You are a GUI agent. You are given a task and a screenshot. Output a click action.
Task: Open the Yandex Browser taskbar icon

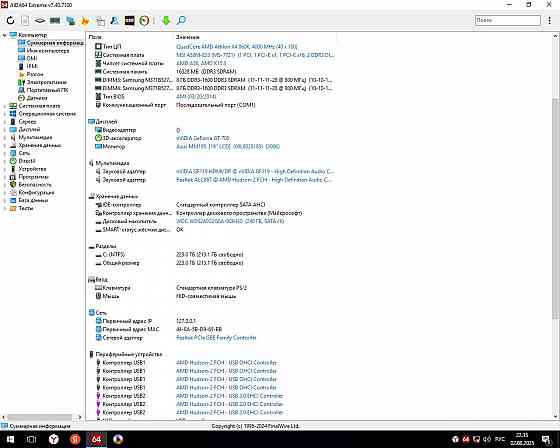pos(54,439)
